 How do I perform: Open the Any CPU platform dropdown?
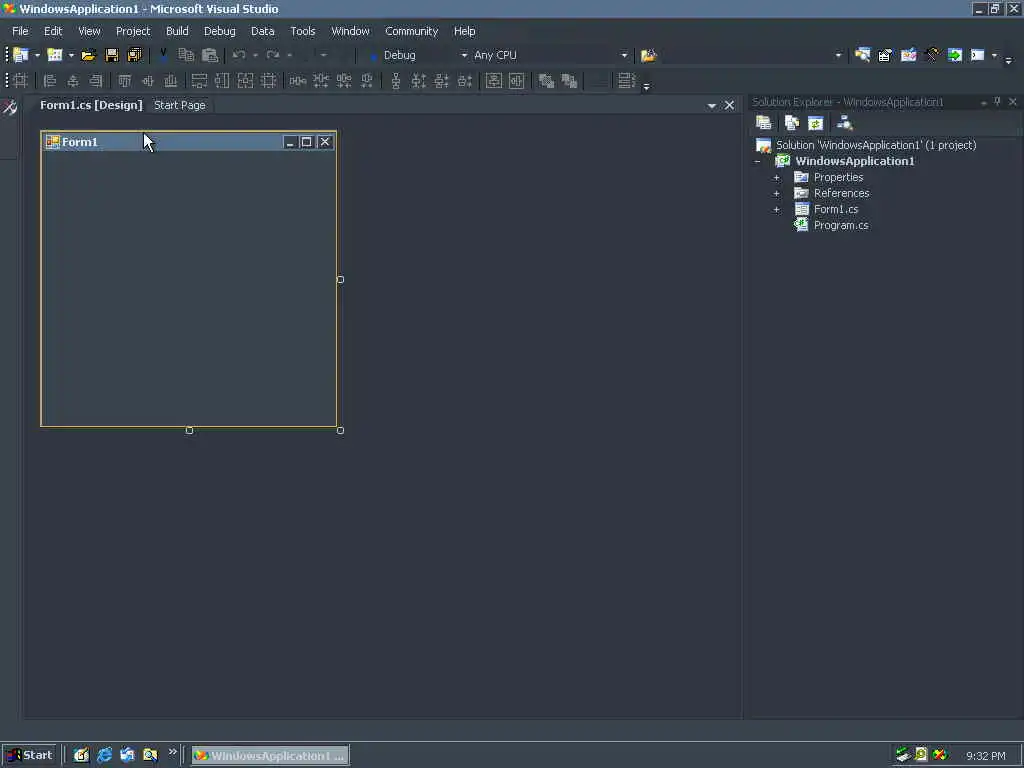click(x=624, y=56)
